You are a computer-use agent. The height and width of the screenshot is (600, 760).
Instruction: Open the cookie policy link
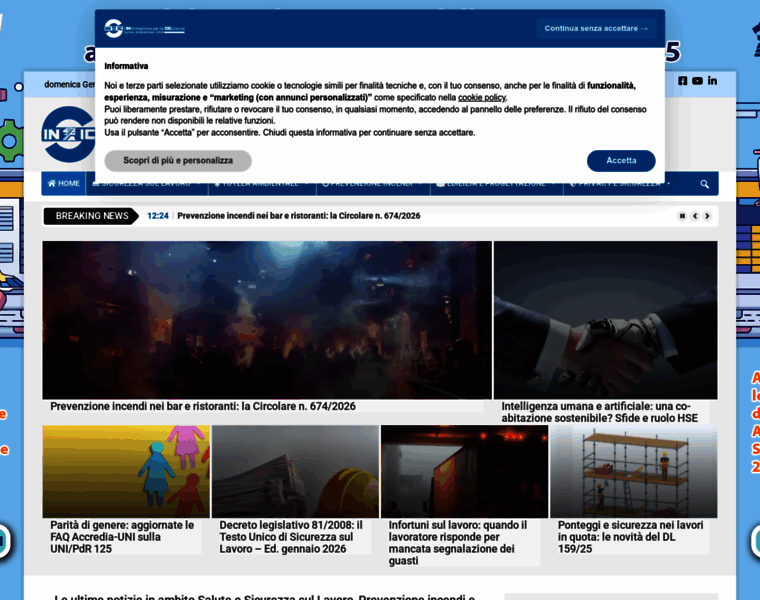tap(482, 98)
